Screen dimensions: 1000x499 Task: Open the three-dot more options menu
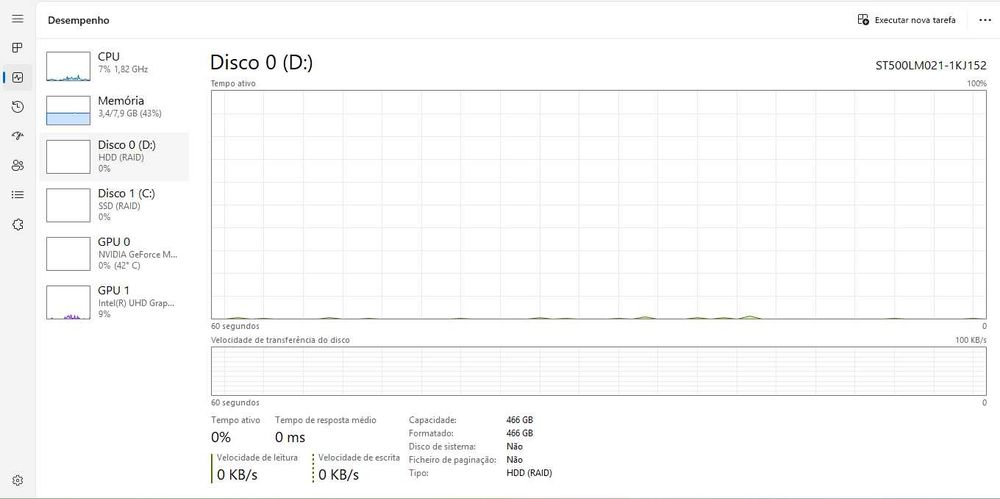tap(985, 20)
